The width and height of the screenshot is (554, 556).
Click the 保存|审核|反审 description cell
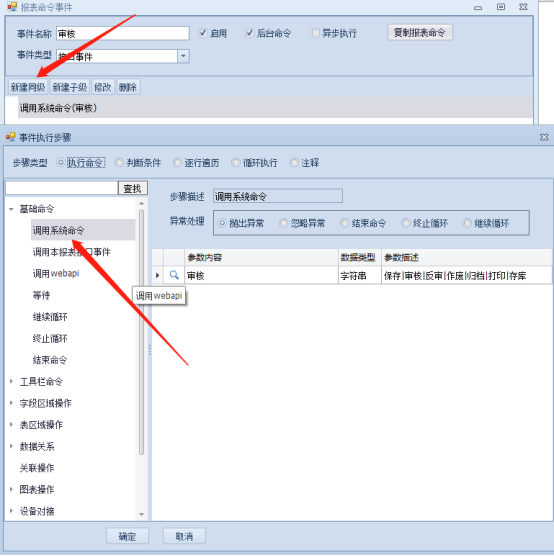[x=466, y=276]
